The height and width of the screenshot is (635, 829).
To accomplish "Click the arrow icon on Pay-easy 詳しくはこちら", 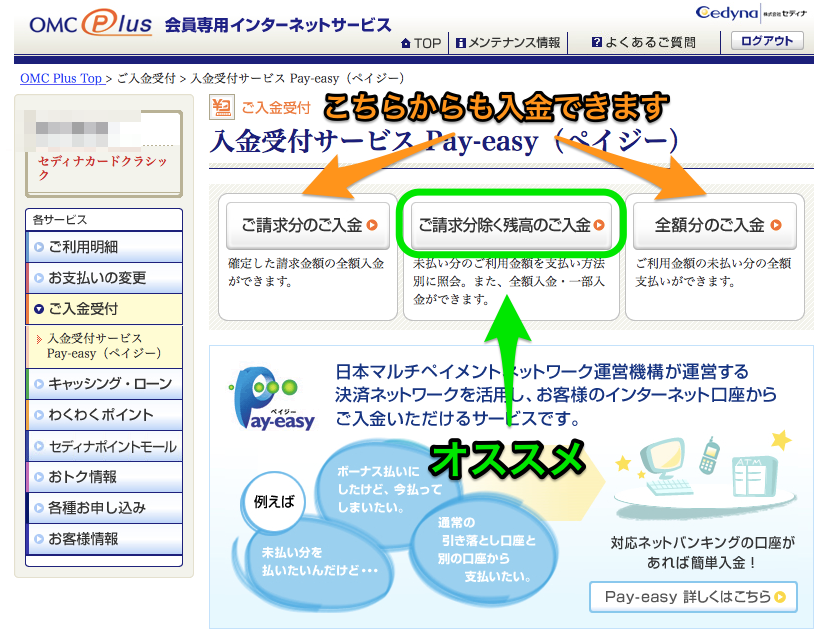I will (780, 597).
